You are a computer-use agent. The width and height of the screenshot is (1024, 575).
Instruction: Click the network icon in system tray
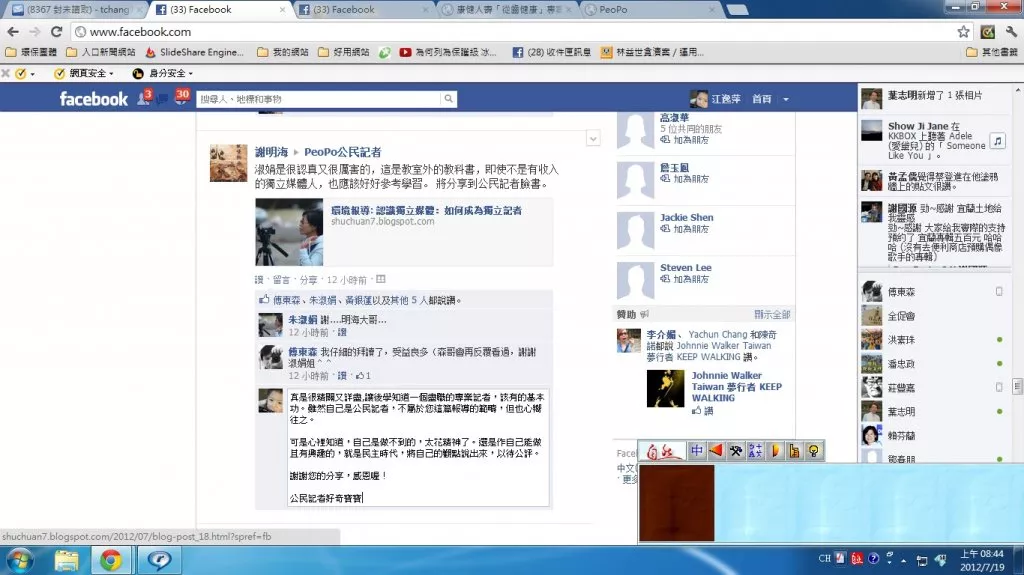921,561
